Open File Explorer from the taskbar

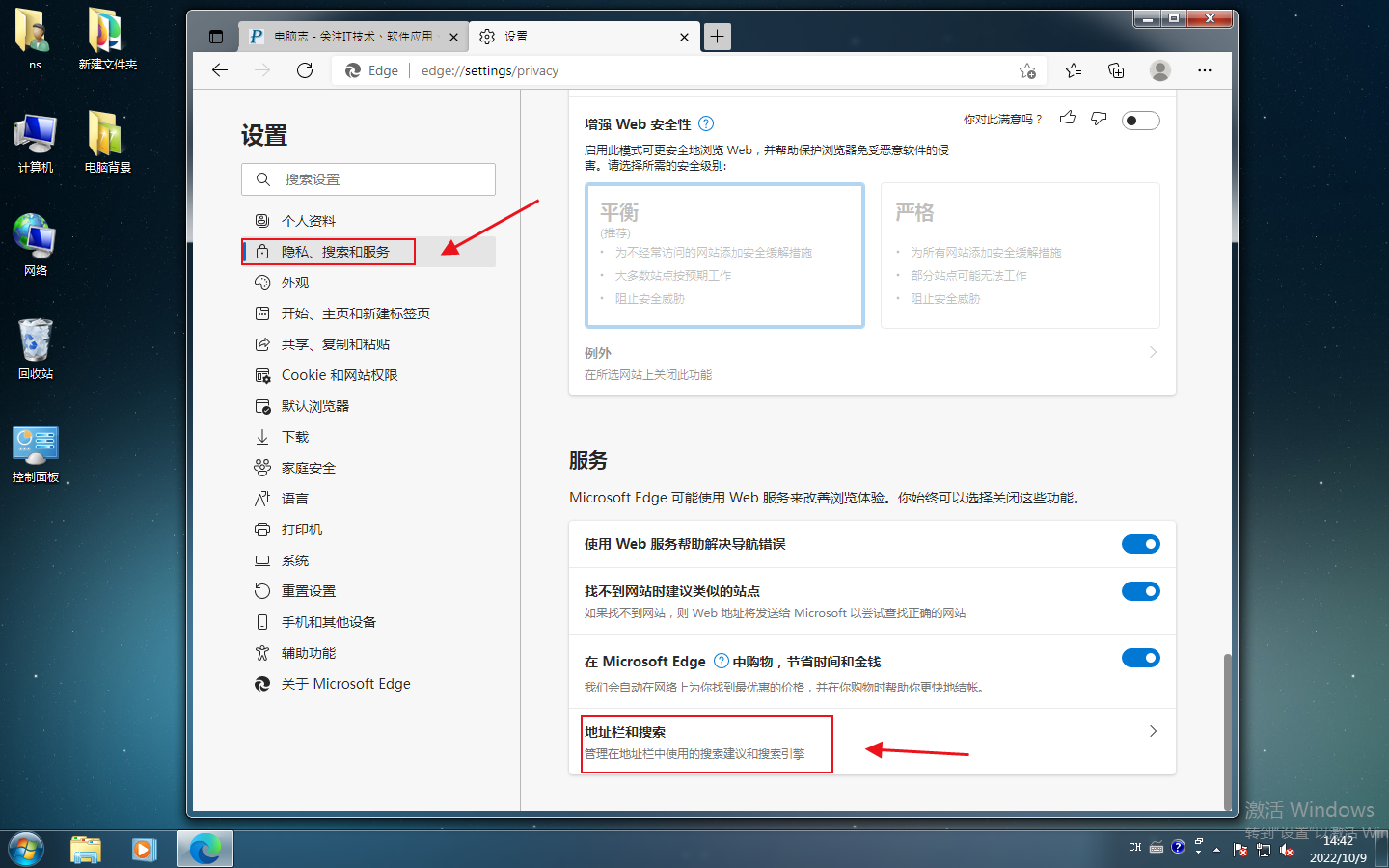[86, 850]
